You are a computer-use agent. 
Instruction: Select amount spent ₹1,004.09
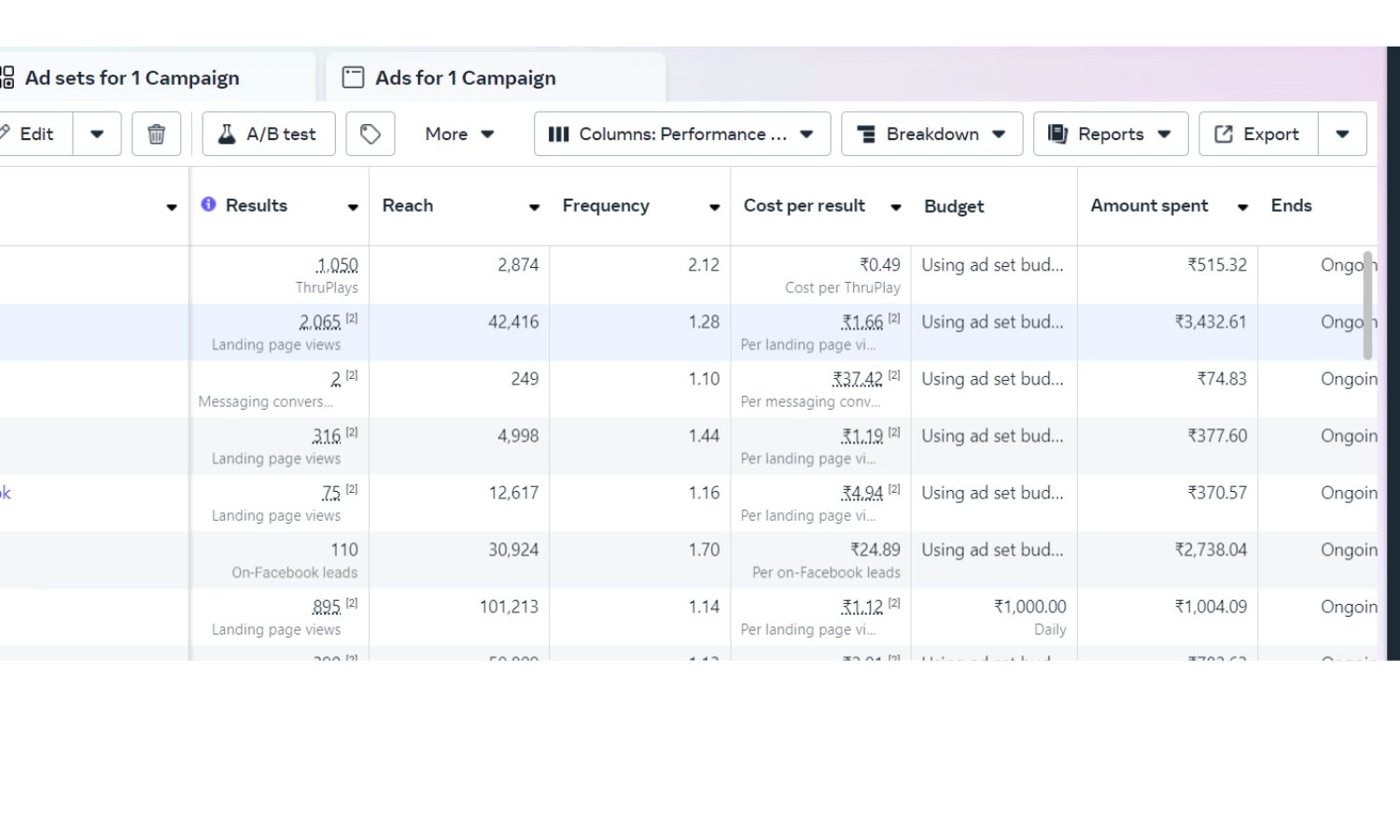(x=1211, y=607)
